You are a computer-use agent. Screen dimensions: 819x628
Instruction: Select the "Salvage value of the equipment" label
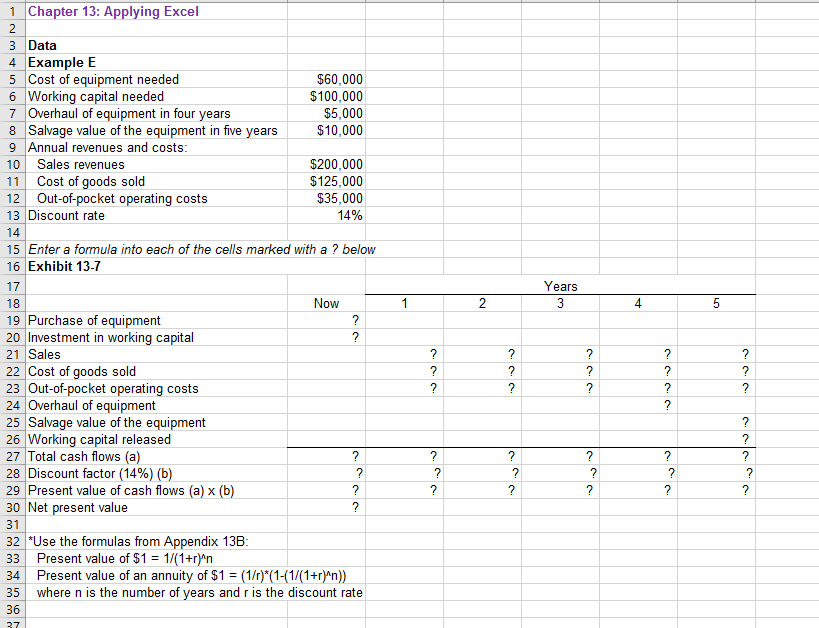tap(115, 422)
